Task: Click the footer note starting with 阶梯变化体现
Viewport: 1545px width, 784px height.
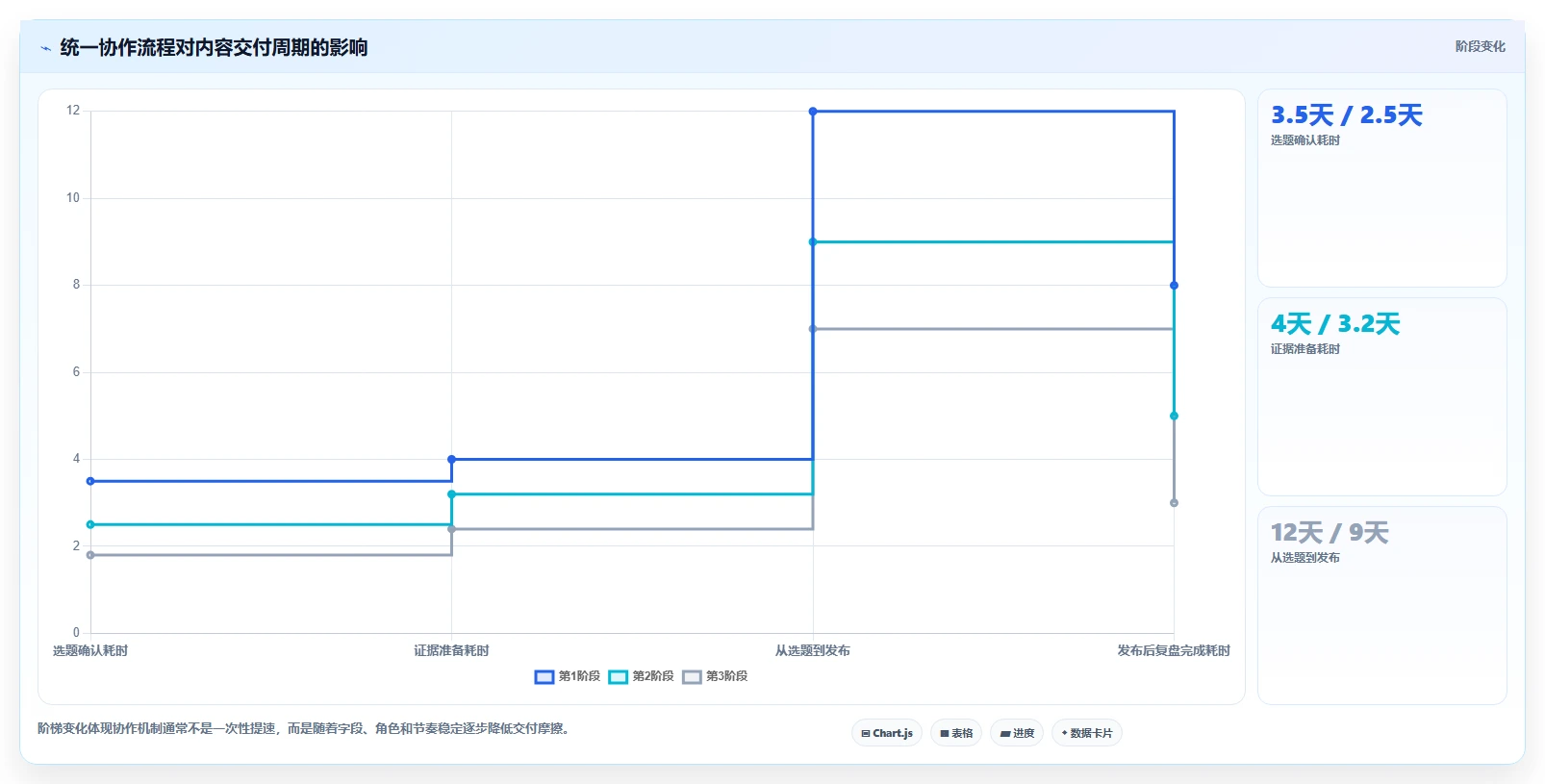Action: click(x=306, y=729)
